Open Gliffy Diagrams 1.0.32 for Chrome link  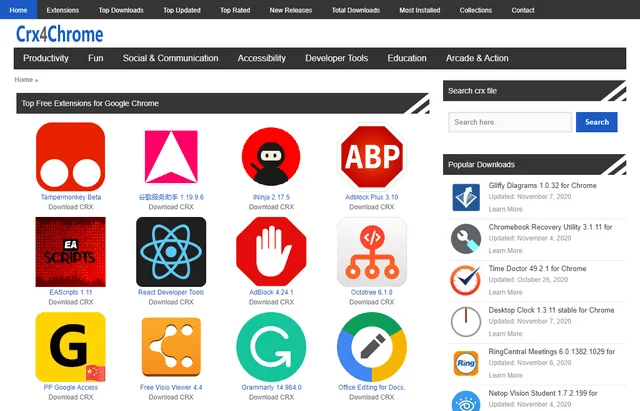(542, 185)
